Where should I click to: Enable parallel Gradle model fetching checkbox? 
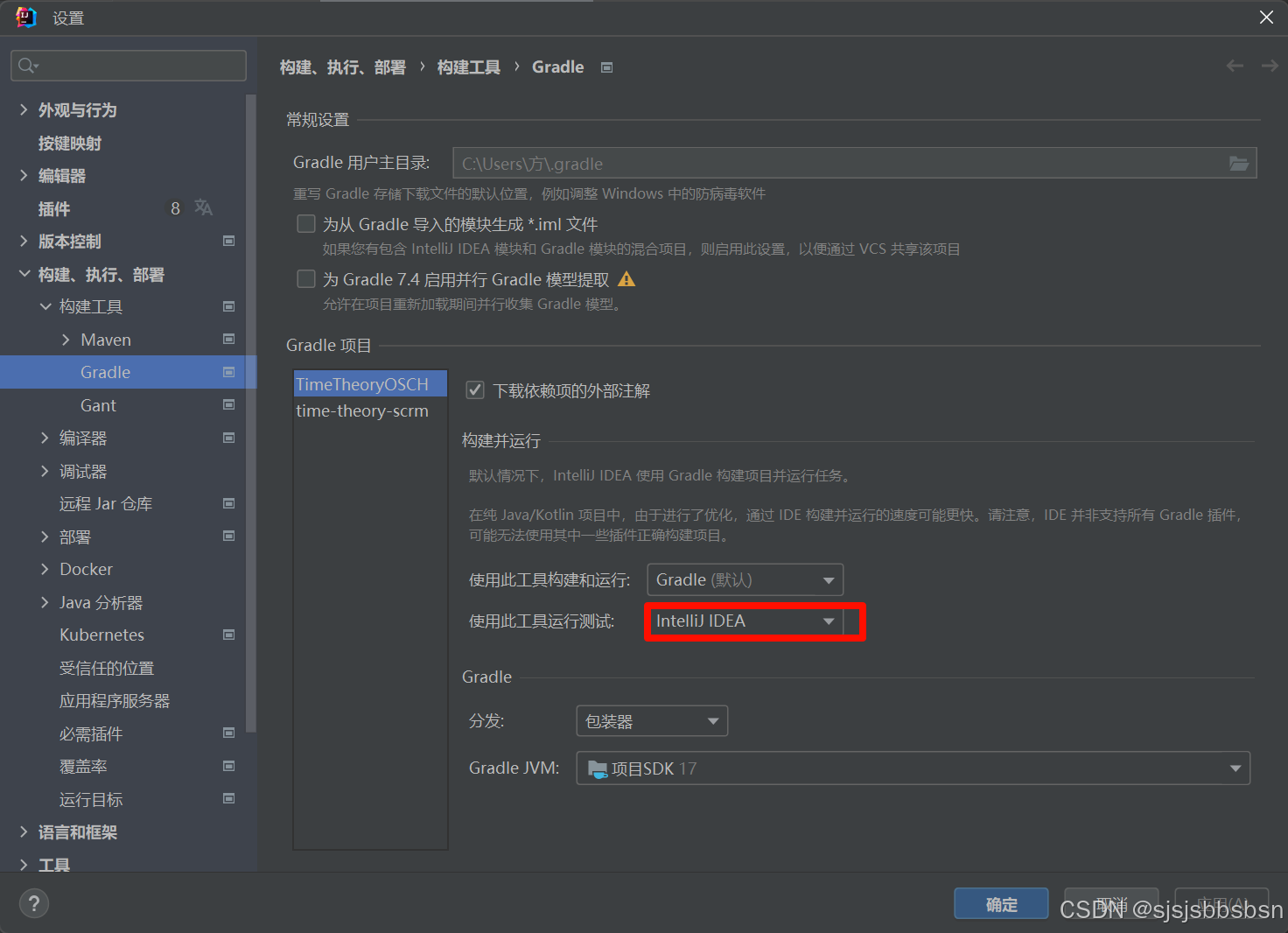coord(306,279)
